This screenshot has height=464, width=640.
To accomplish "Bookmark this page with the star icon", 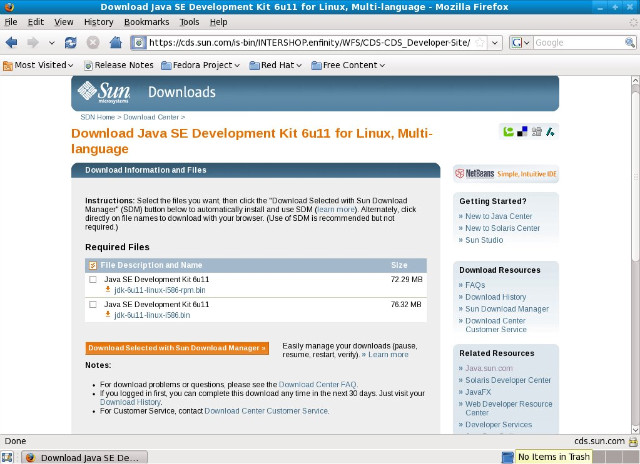I will 480,42.
